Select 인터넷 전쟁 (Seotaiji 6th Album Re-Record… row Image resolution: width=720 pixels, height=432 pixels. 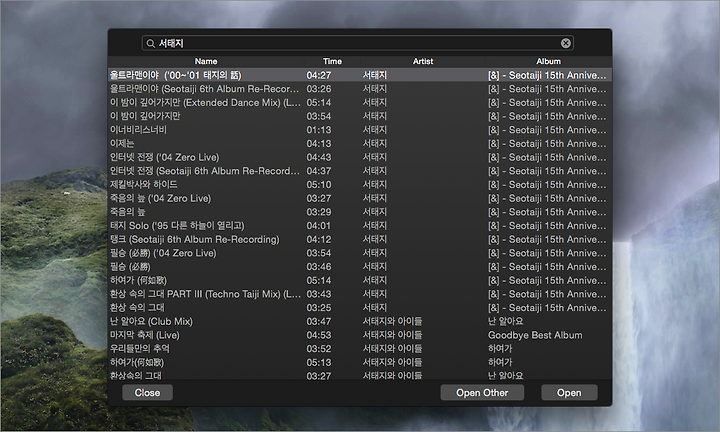click(360, 171)
